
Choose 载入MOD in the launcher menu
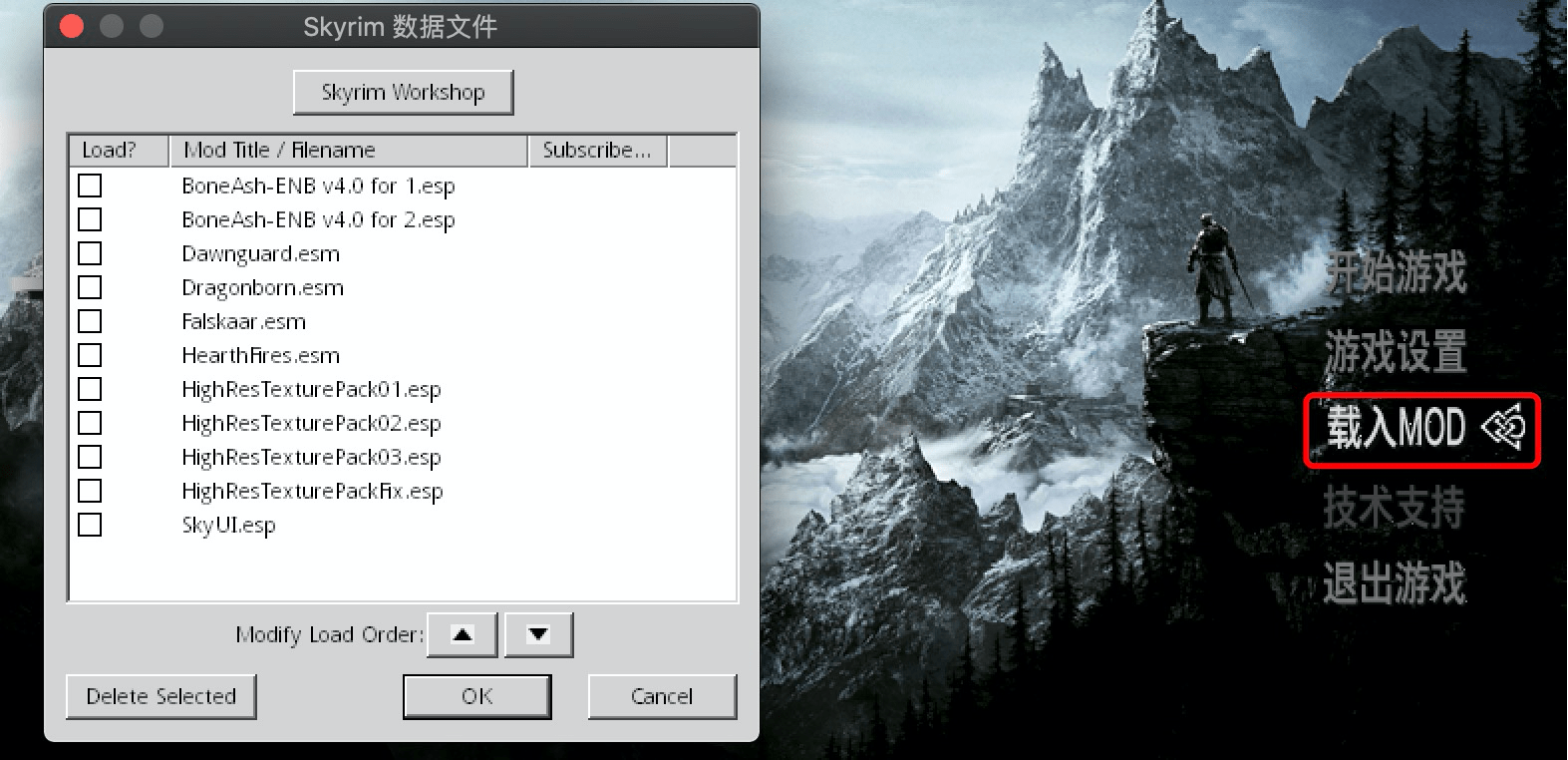1396,429
